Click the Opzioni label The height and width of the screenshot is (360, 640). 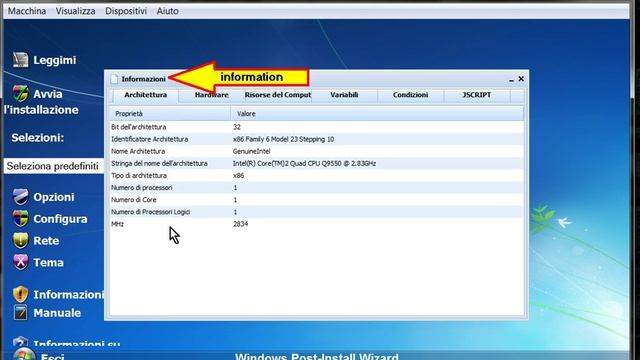pyautogui.click(x=54, y=197)
